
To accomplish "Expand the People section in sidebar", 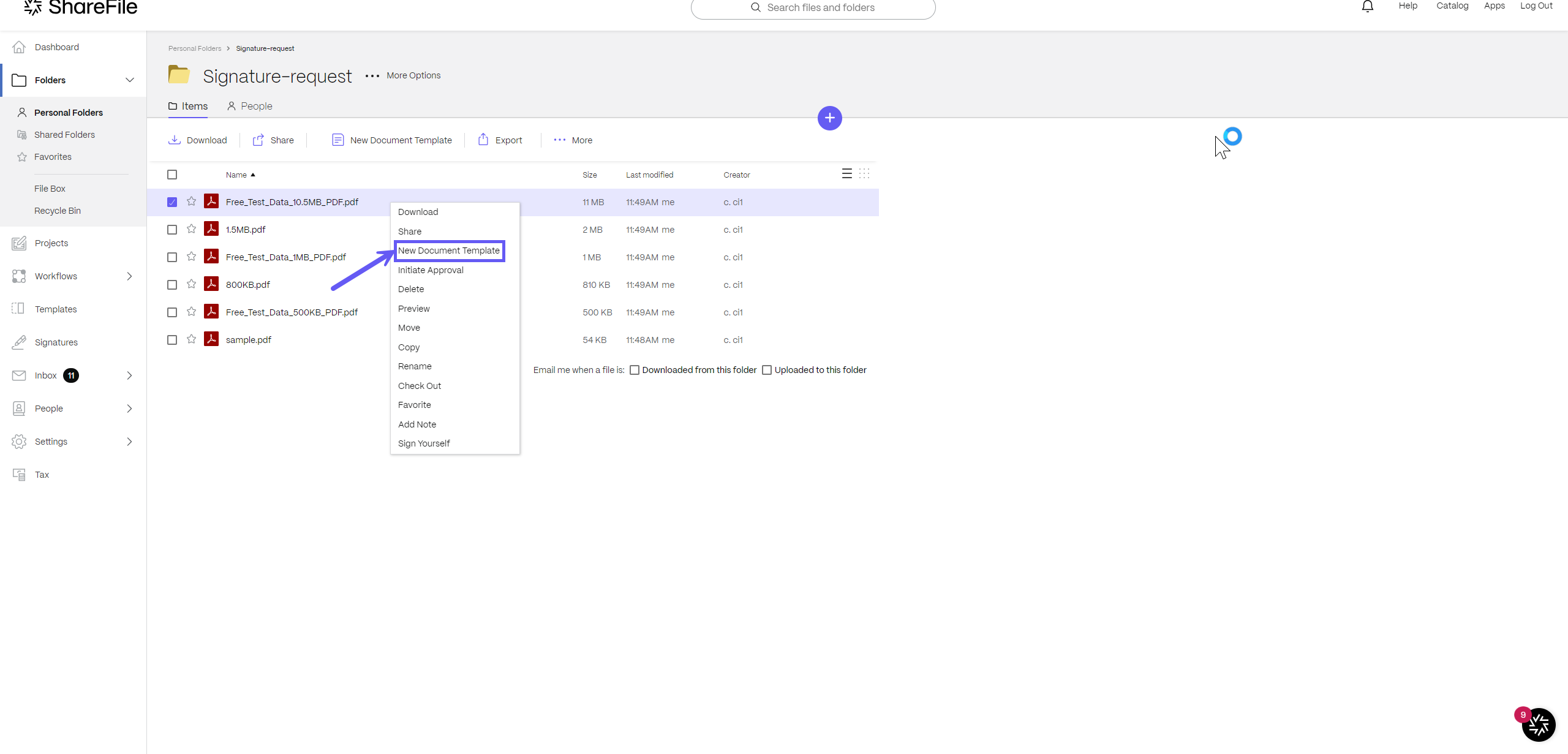I will click(x=129, y=408).
